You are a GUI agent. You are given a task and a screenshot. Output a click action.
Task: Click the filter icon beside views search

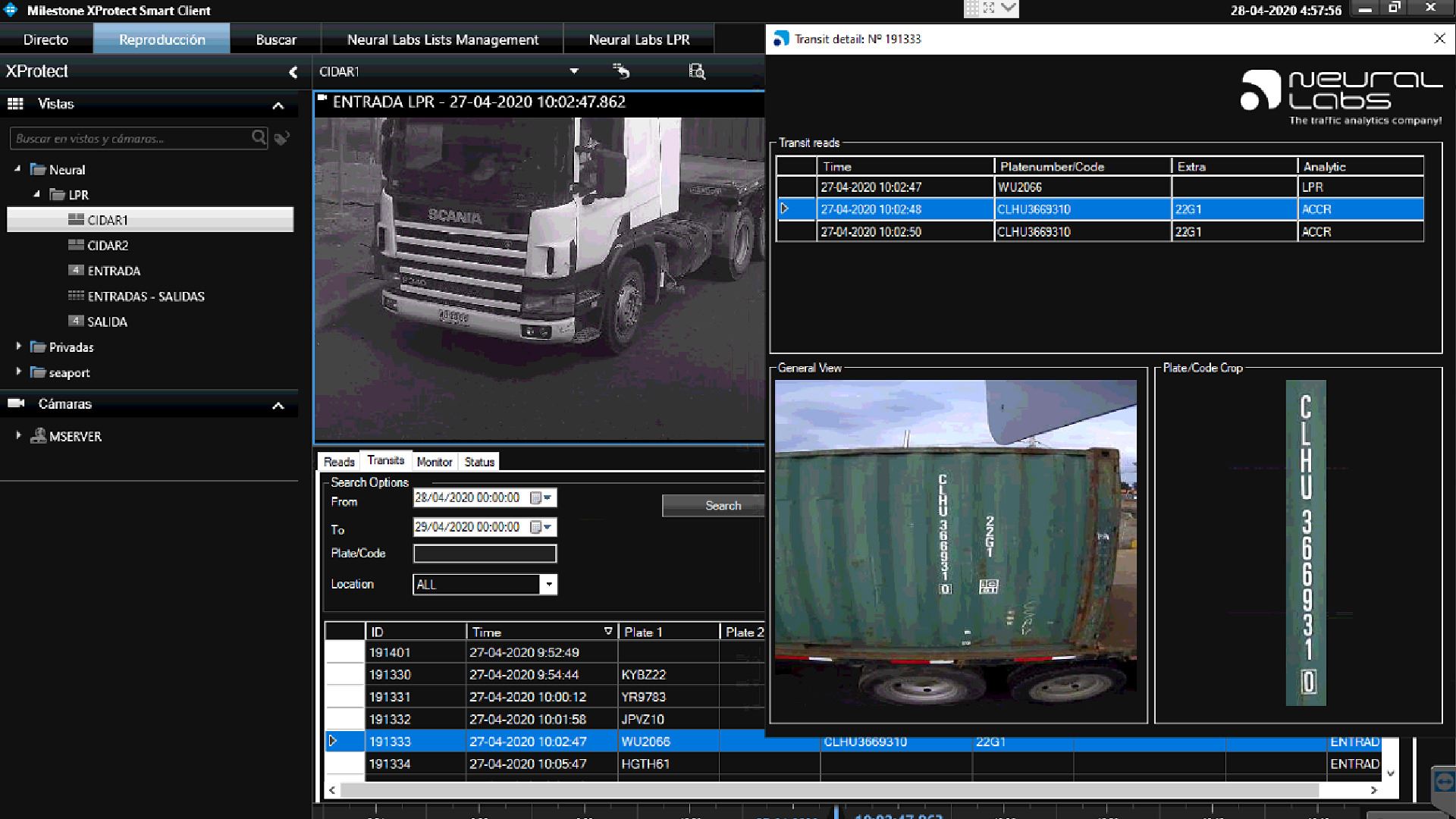coord(282,138)
